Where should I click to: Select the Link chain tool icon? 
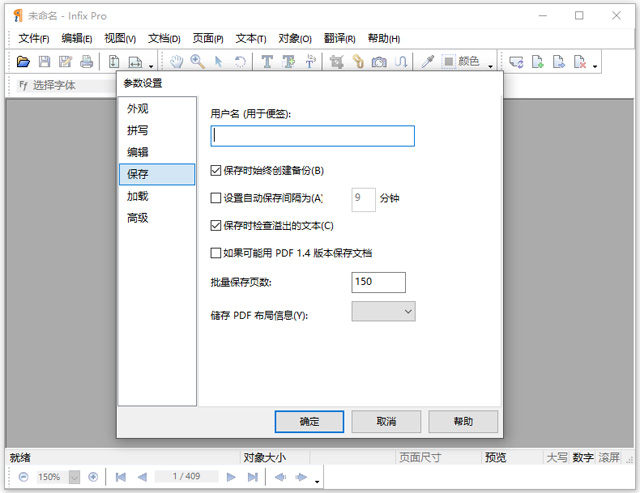click(358, 62)
